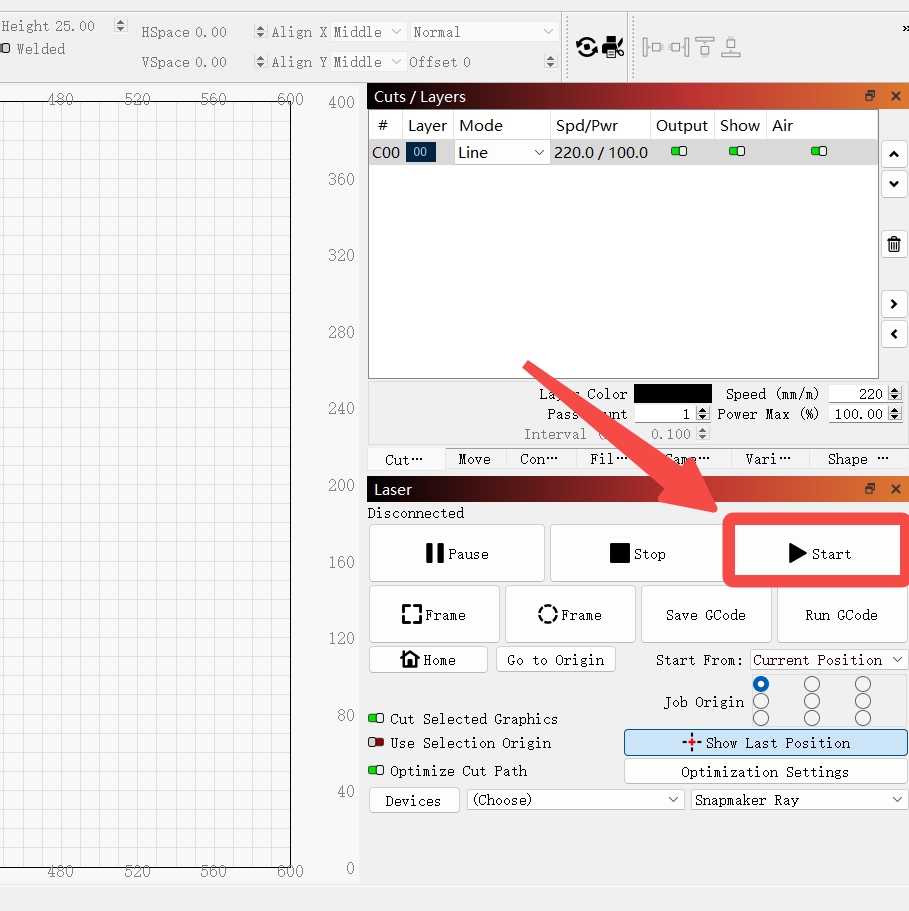Move layer down with the down arrow

(894, 184)
